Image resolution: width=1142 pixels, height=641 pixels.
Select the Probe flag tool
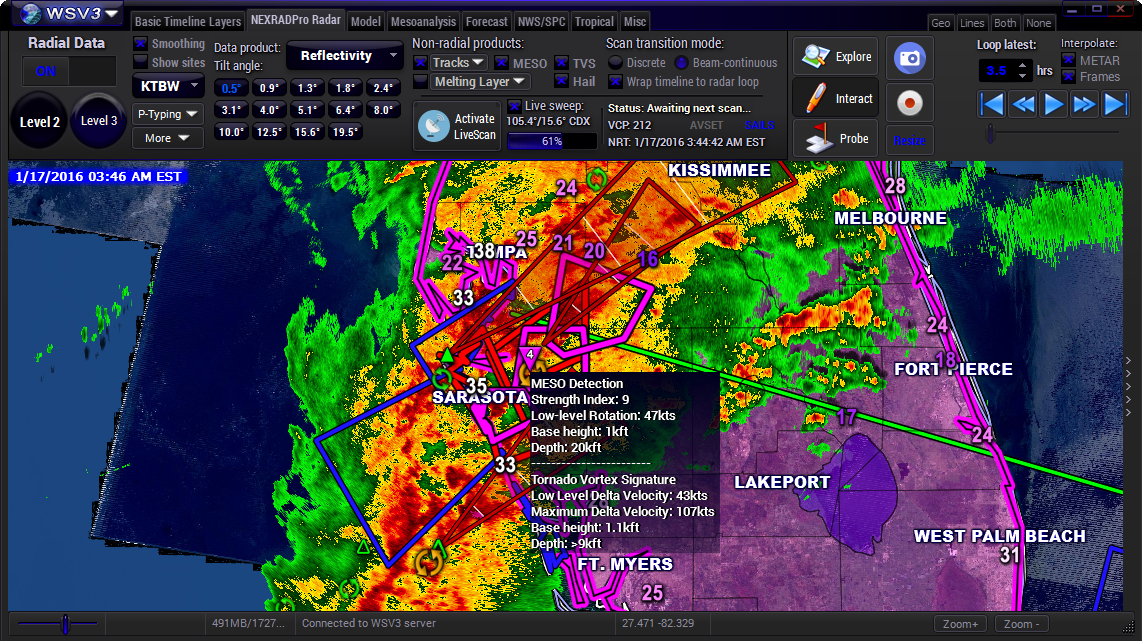click(835, 138)
